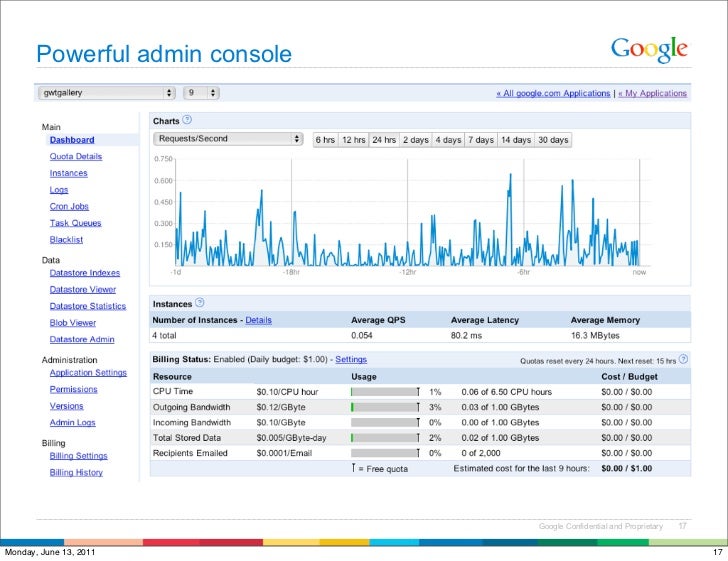Image resolution: width=728 pixels, height=561 pixels.
Task: Open Billing Settings in the sidebar
Action: pyautogui.click(x=78, y=456)
